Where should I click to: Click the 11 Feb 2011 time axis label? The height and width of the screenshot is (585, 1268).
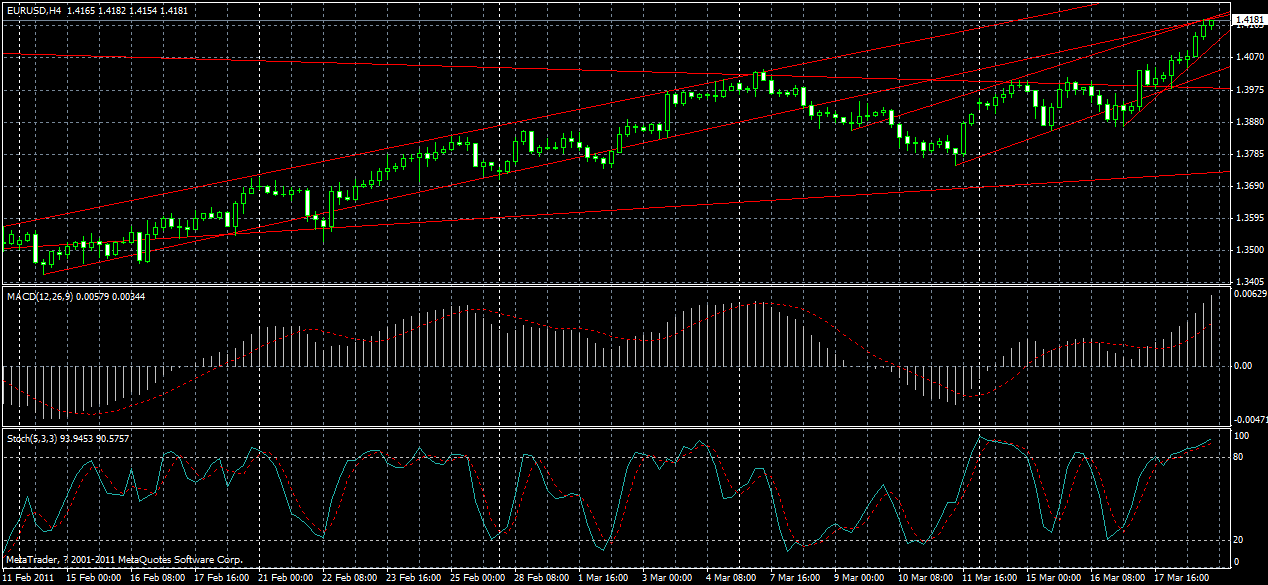tap(30, 578)
